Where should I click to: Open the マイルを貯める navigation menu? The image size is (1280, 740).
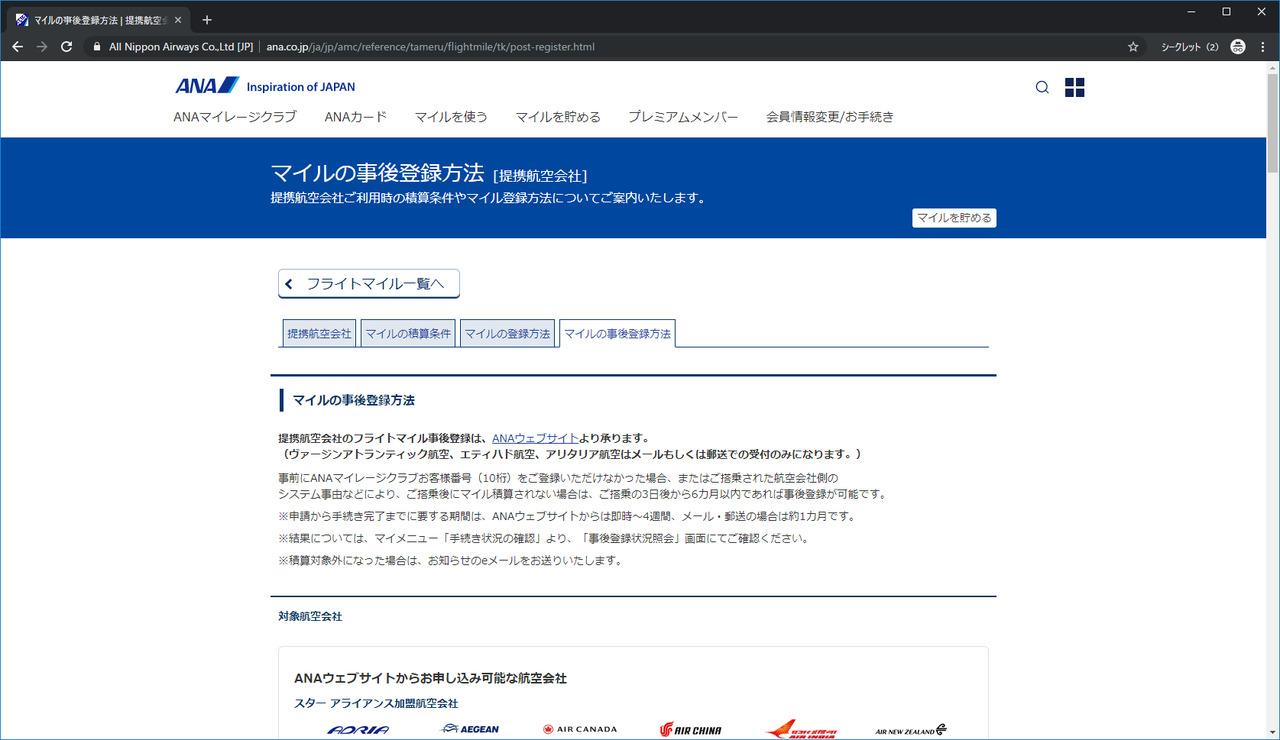click(x=558, y=117)
